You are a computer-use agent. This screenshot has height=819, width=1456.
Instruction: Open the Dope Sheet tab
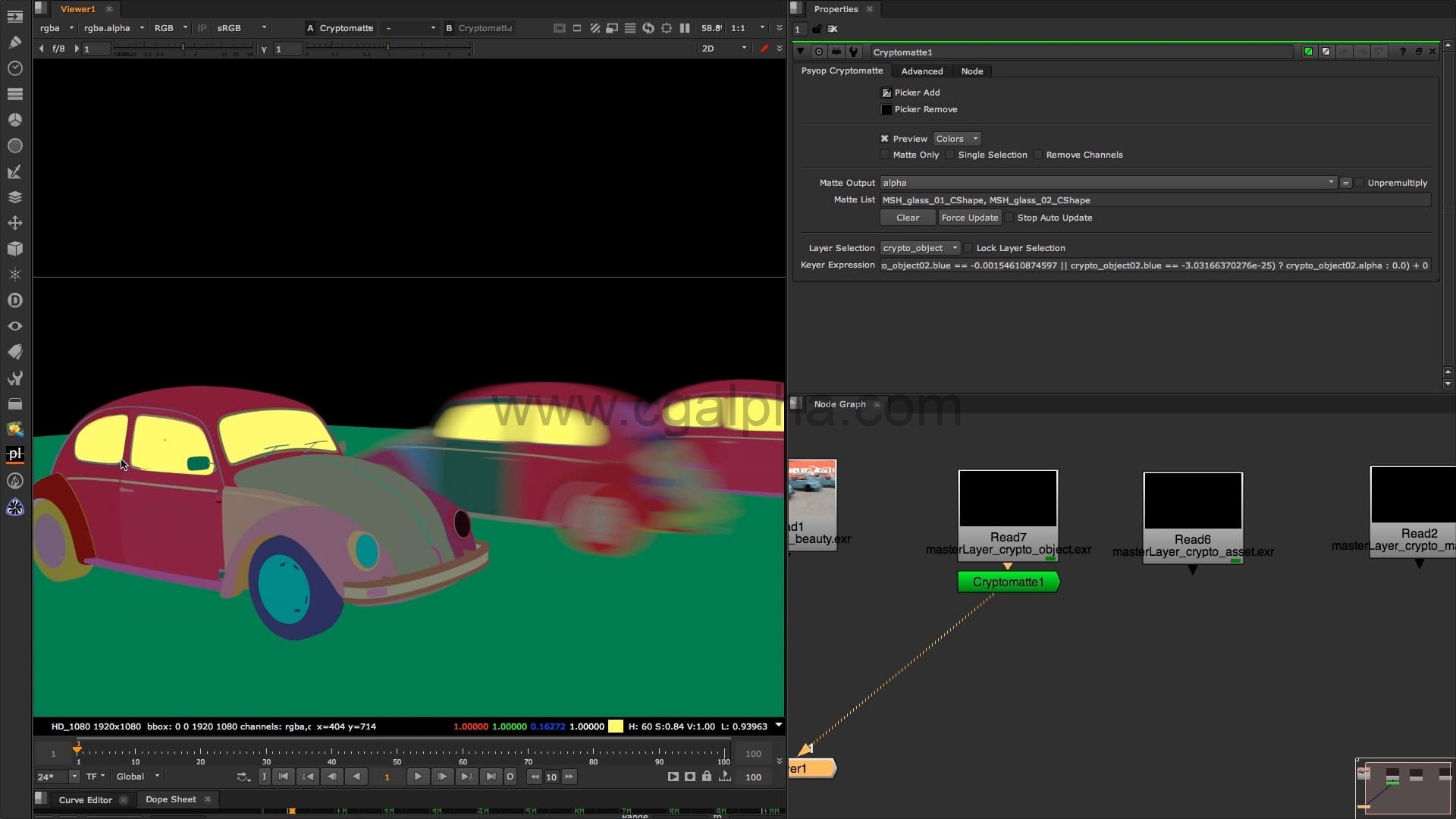pos(171,799)
